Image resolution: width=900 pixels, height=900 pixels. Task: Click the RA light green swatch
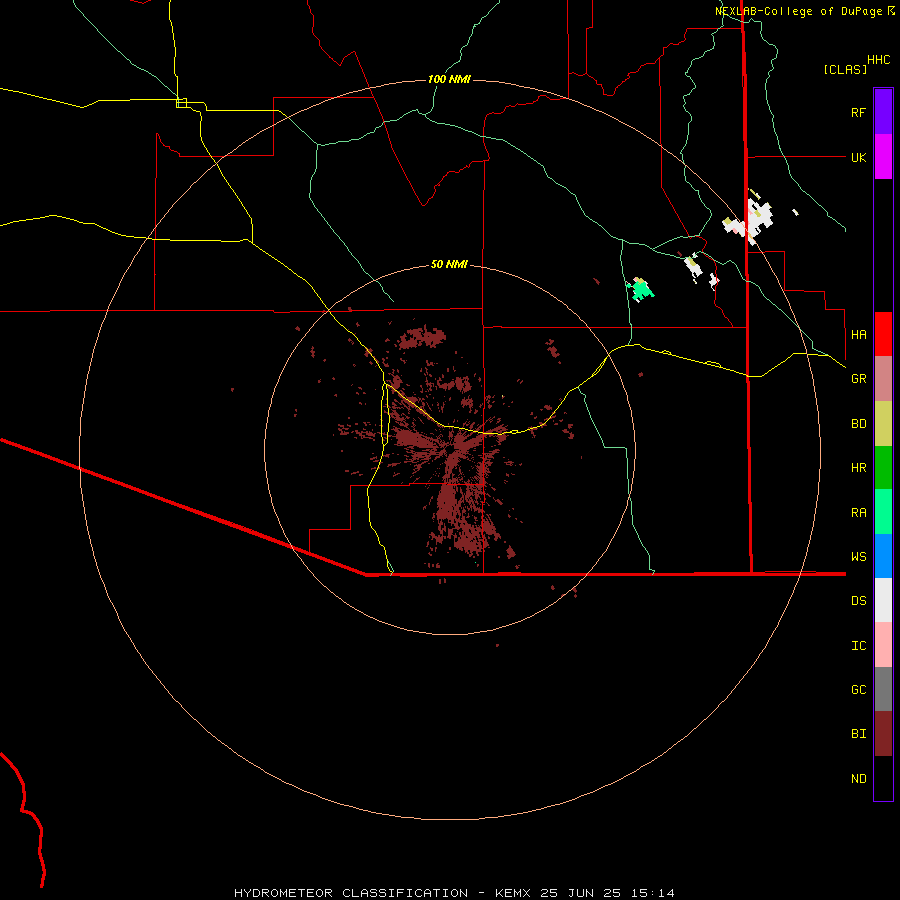pos(883,512)
